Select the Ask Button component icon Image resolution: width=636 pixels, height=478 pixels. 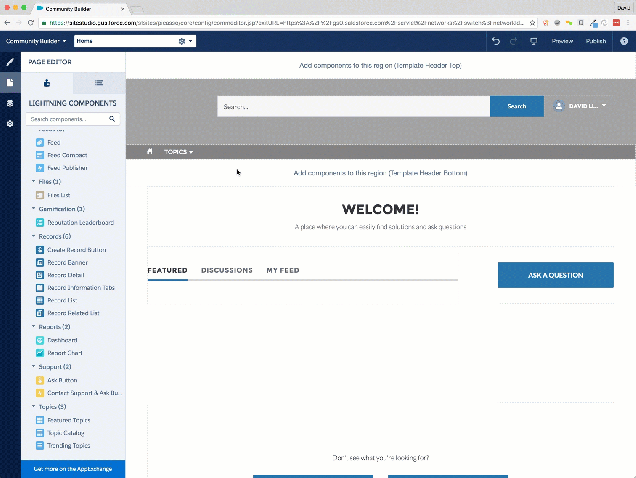pyautogui.click(x=40, y=380)
